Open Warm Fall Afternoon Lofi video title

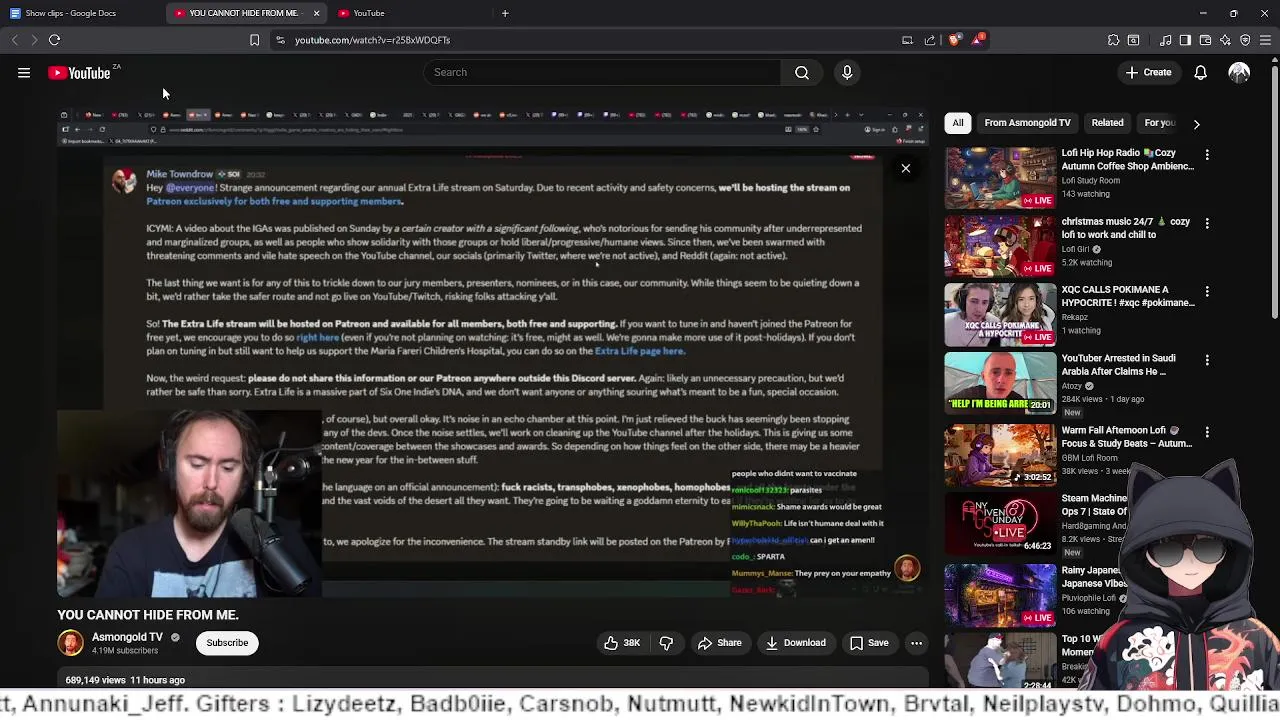[x=1127, y=437]
